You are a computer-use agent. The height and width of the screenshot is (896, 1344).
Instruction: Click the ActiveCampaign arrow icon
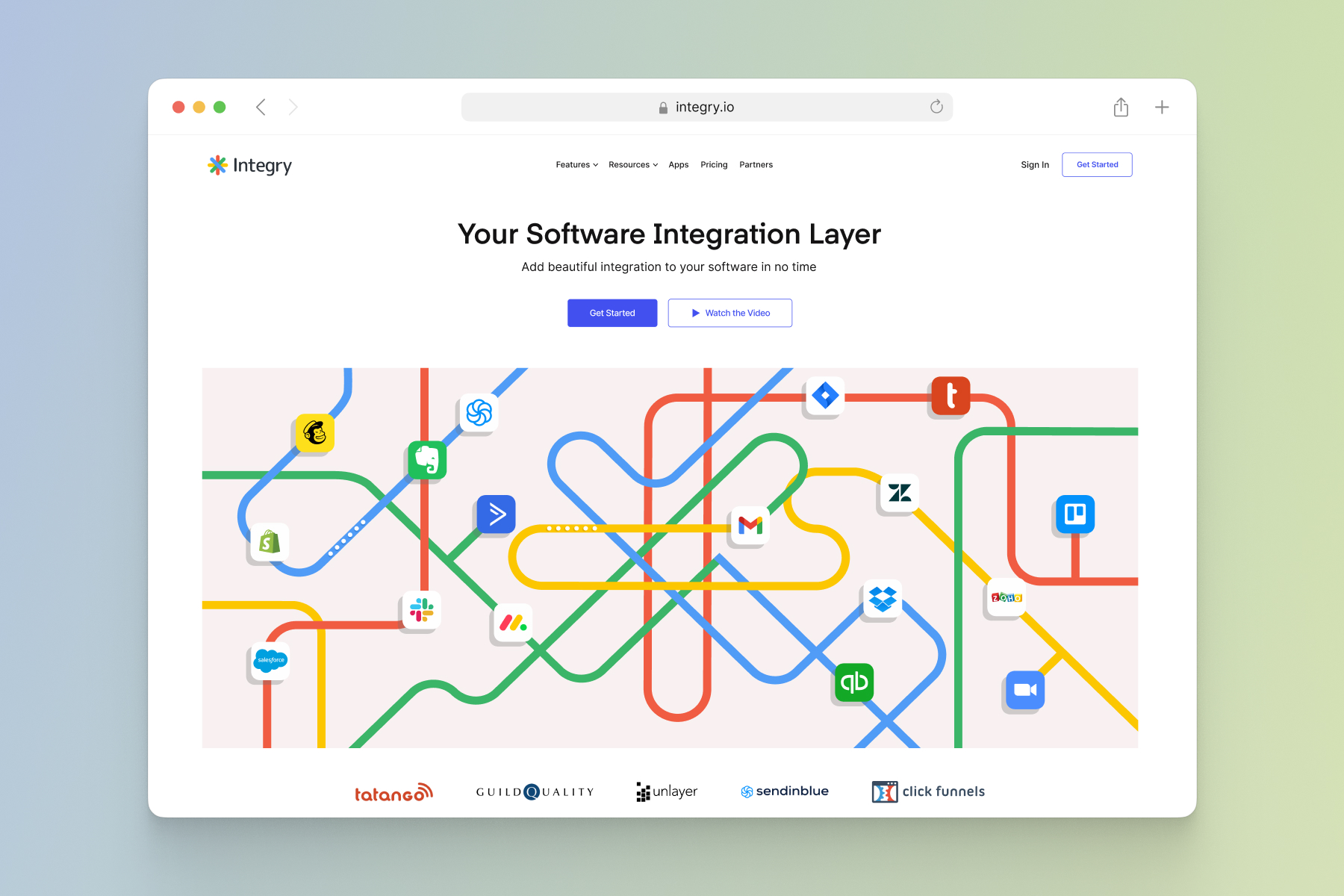coord(497,514)
